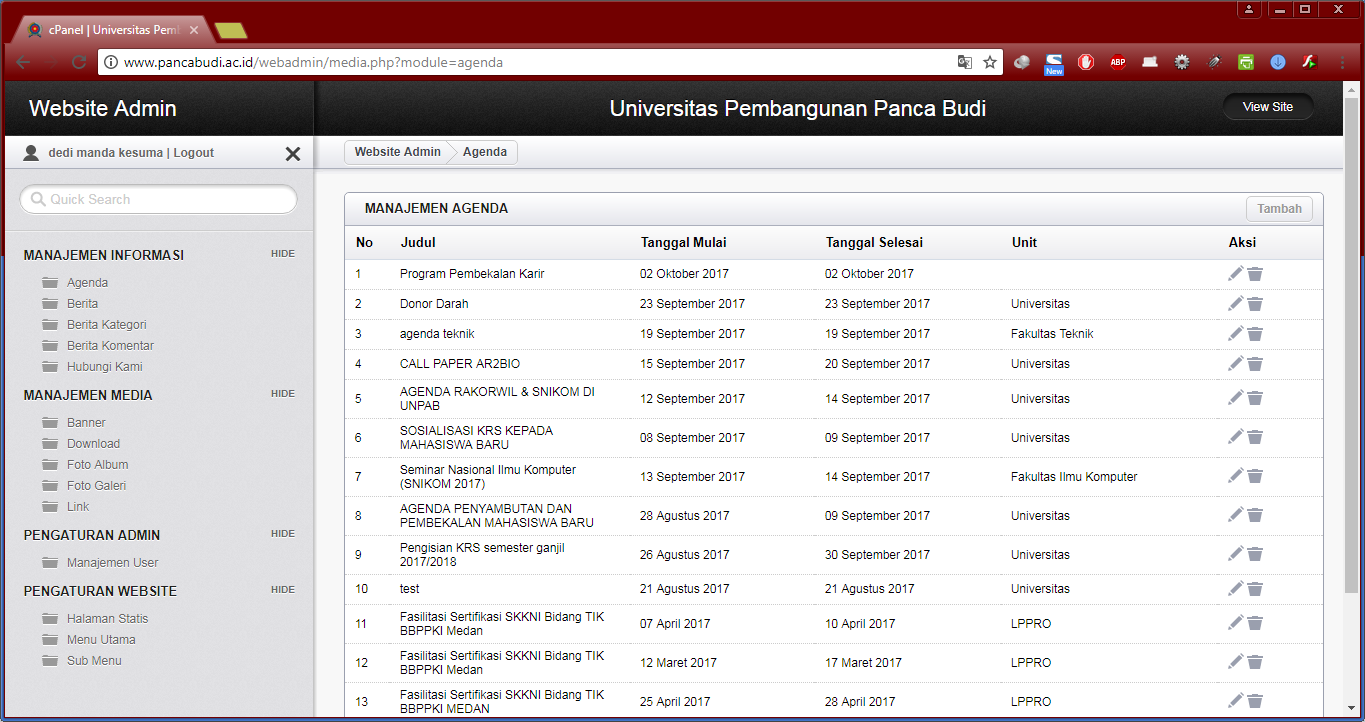Edit the CALL PAPER AR2BIO agenda entry
This screenshot has width=1365, height=722.
pyautogui.click(x=1236, y=363)
